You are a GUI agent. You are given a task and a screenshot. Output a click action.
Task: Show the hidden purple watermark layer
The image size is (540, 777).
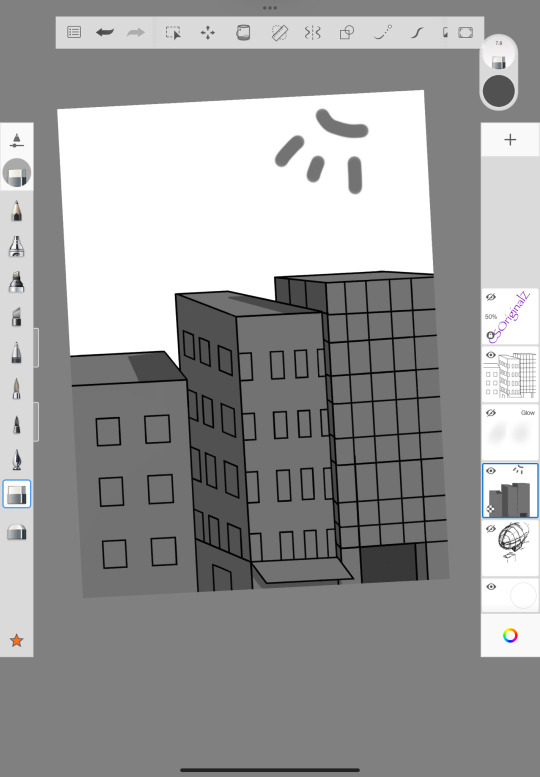(491, 297)
